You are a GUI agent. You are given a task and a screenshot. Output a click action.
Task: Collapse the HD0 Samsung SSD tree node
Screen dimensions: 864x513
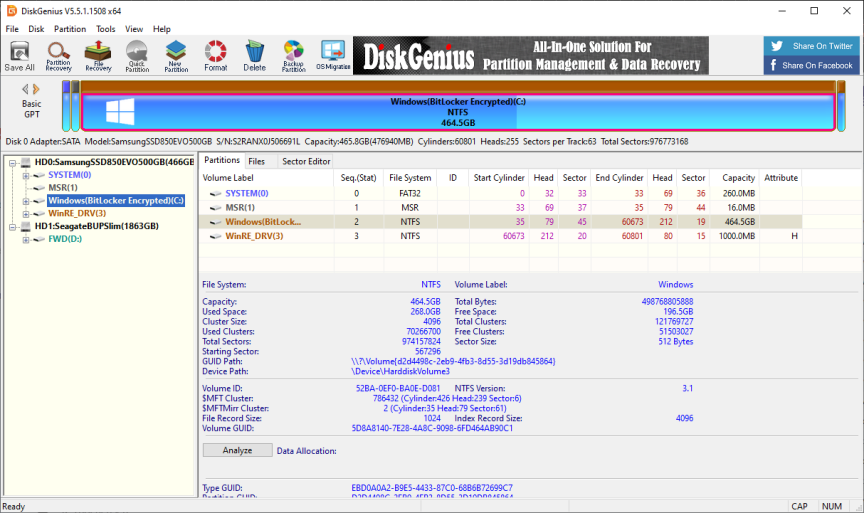(12, 162)
